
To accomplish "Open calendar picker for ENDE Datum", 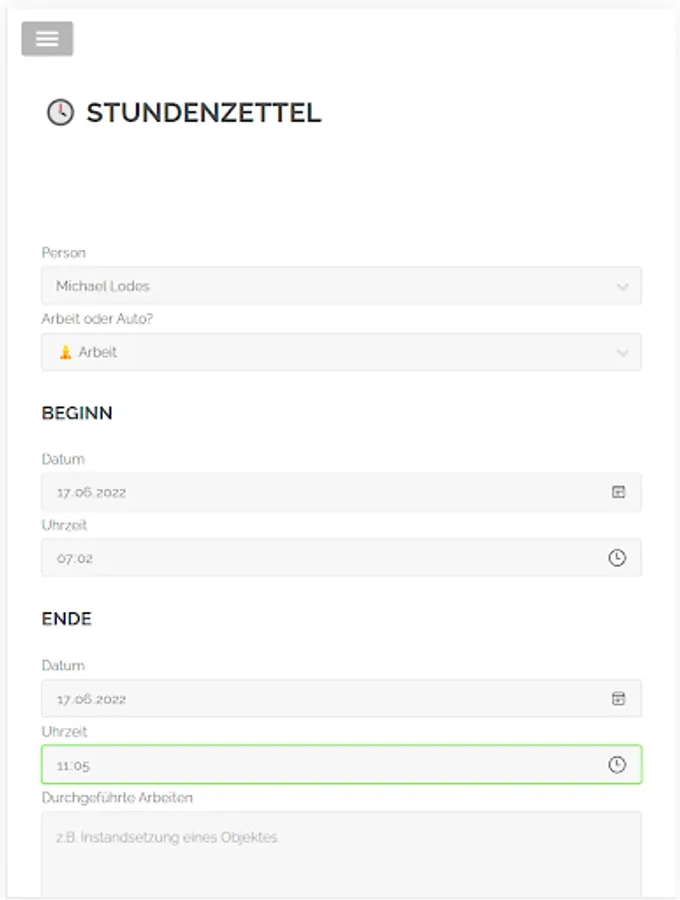I will pos(618,698).
